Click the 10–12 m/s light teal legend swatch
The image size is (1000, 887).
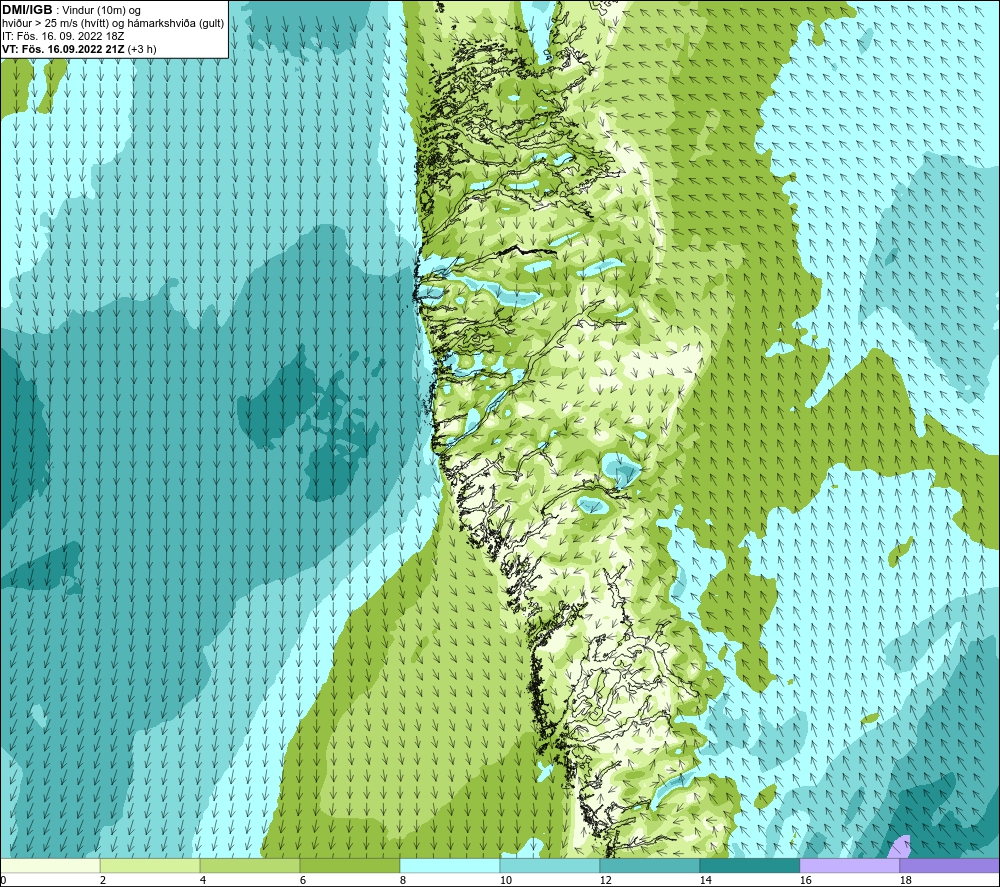(550, 865)
